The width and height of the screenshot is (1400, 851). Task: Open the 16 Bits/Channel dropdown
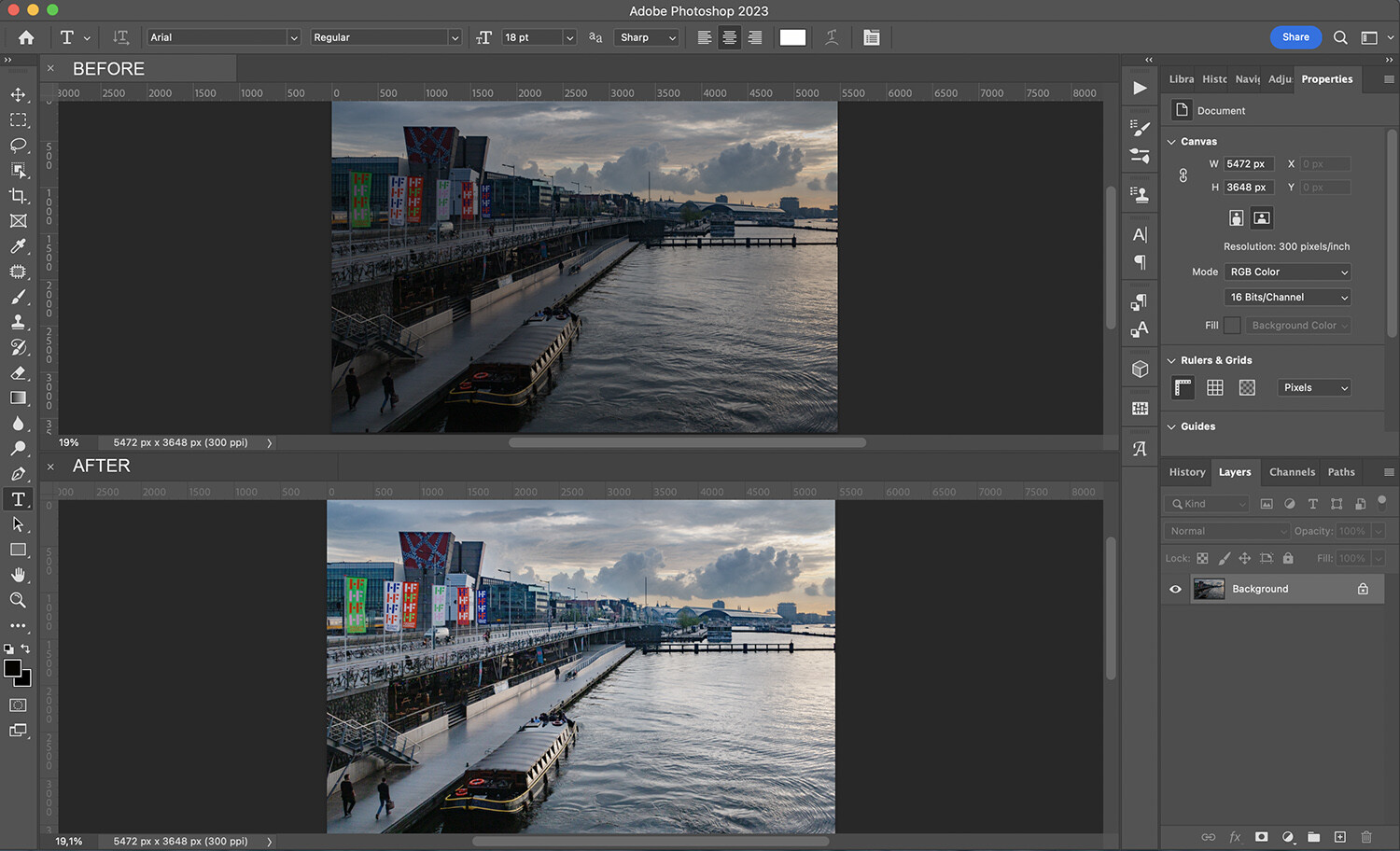coord(1287,297)
